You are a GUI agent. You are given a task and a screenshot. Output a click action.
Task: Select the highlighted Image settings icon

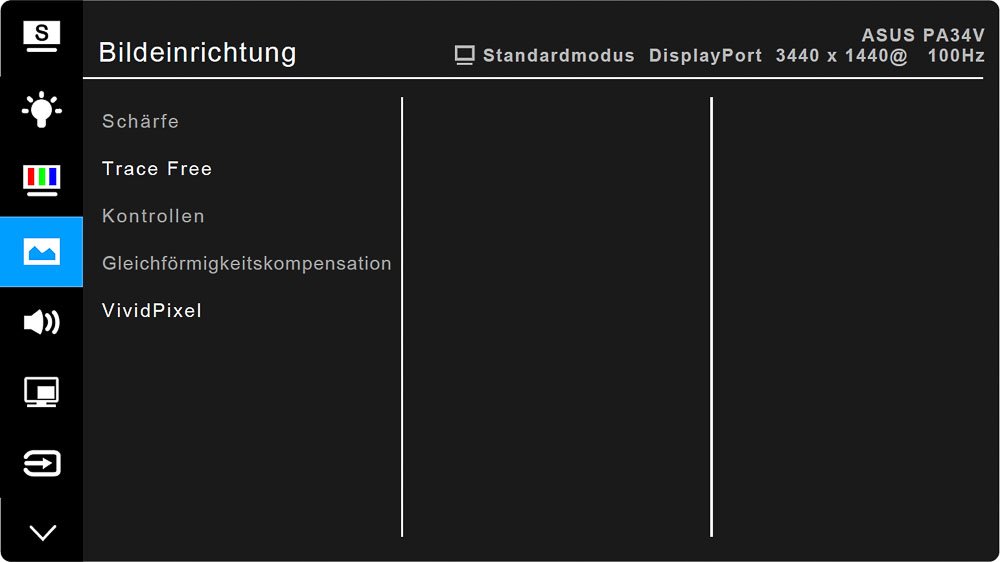coord(41,251)
